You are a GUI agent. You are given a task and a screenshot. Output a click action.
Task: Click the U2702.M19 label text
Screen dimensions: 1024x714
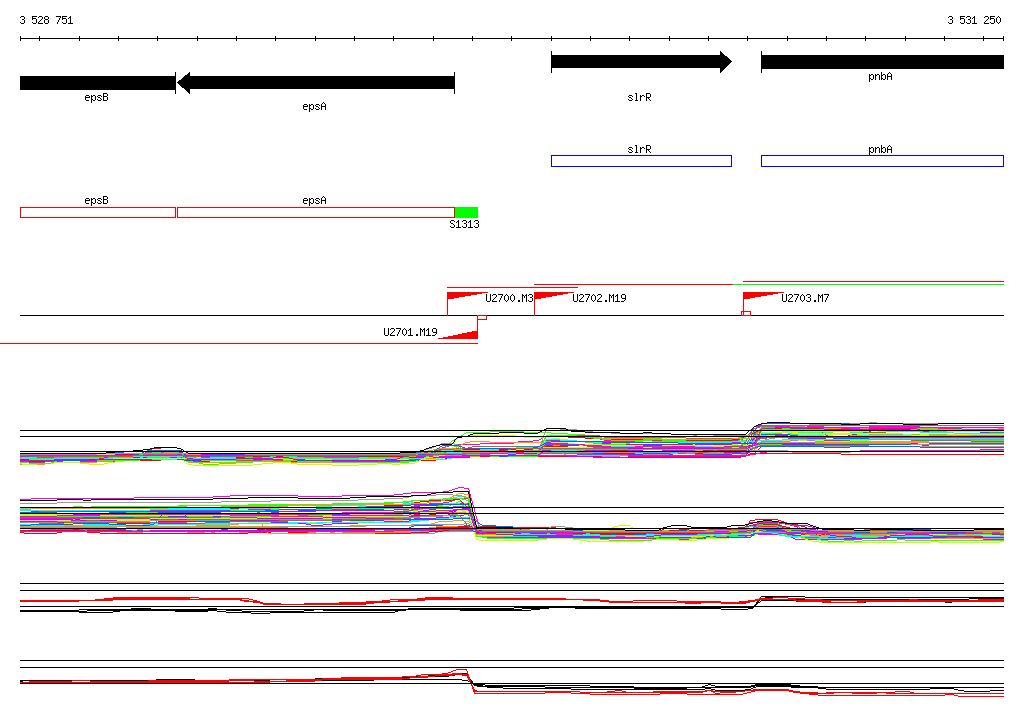click(599, 298)
